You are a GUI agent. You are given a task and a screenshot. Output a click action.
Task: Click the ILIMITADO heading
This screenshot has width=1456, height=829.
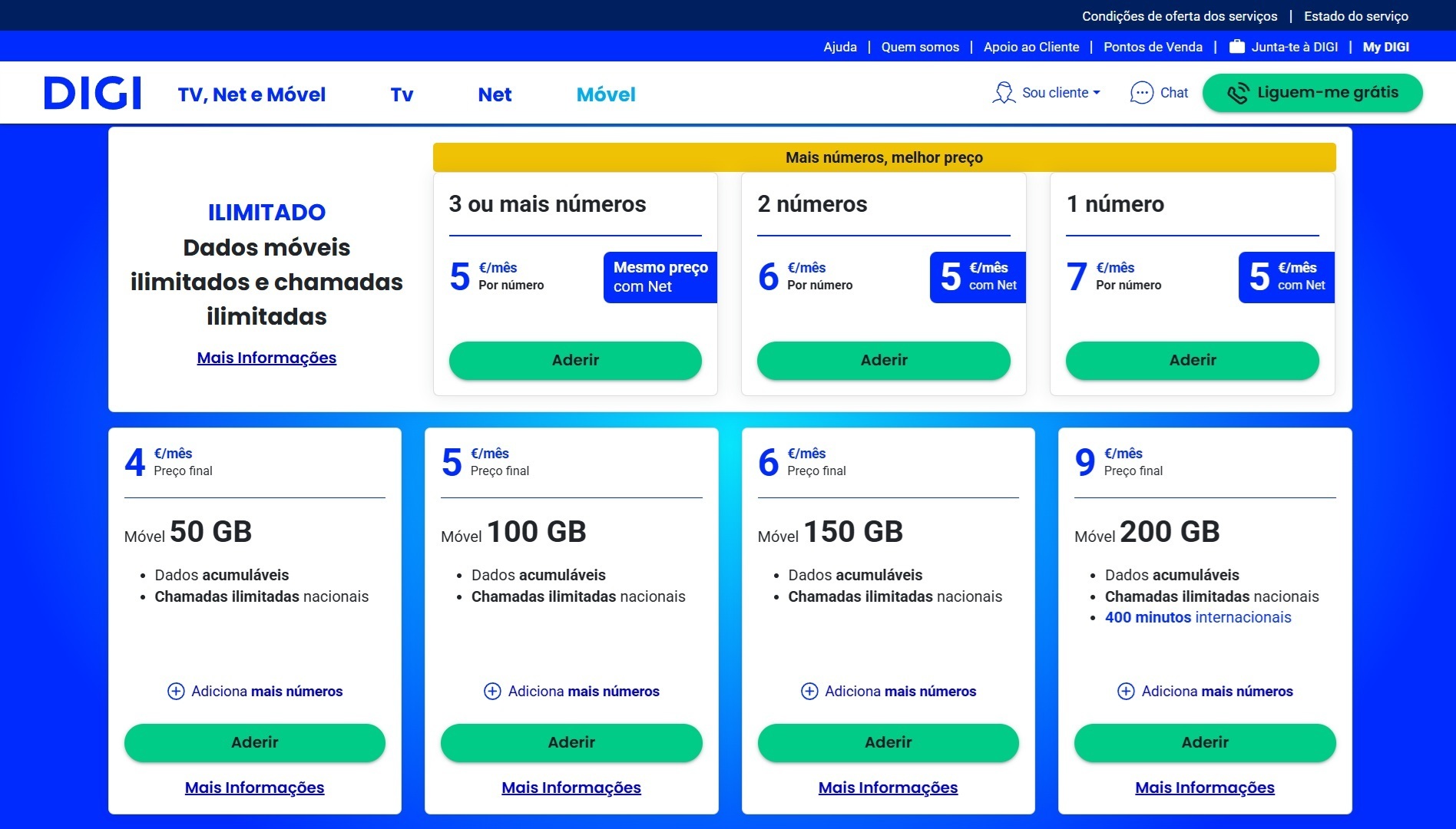(x=266, y=213)
